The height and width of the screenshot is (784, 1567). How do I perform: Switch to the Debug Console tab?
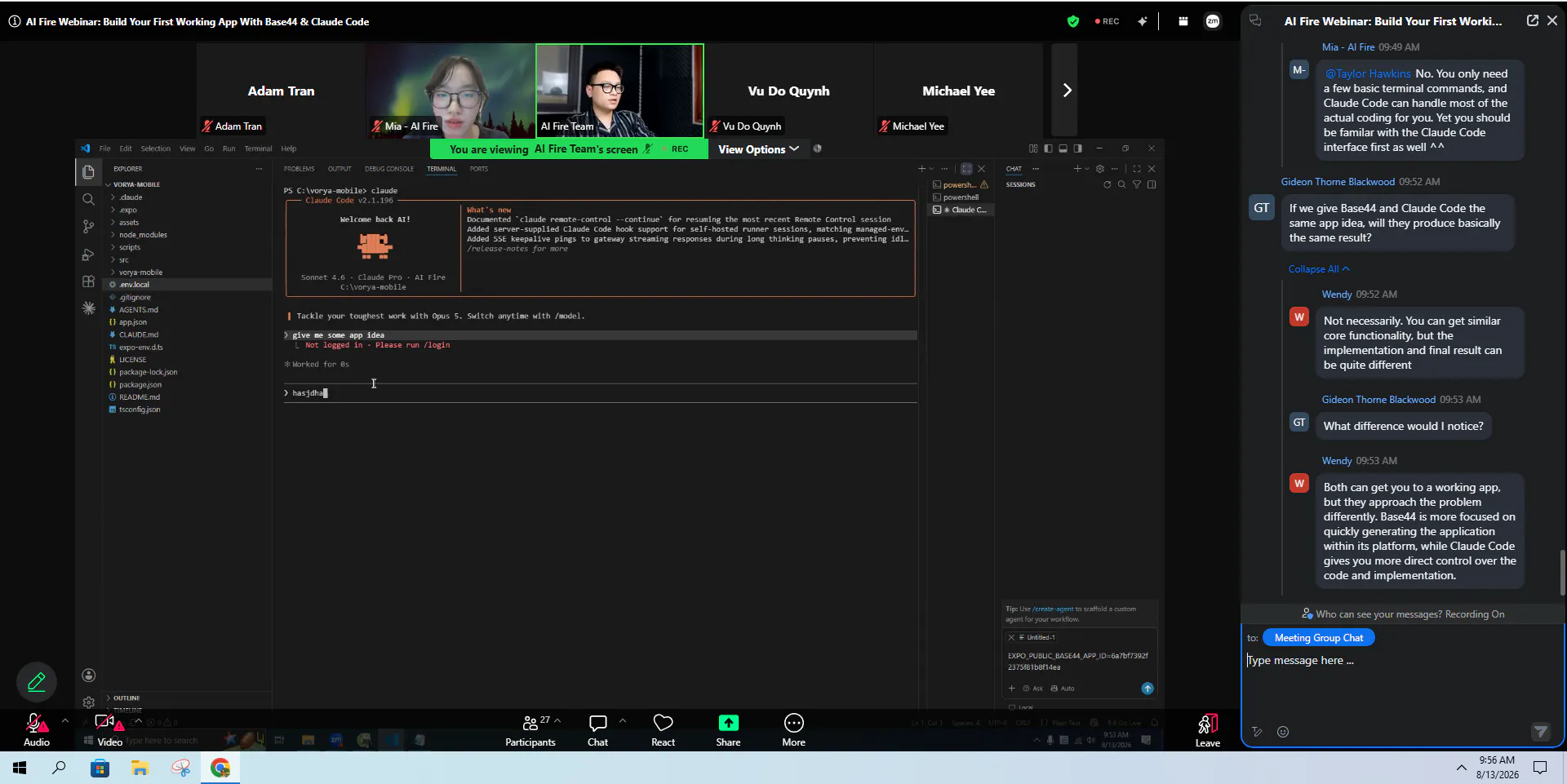[x=389, y=169]
